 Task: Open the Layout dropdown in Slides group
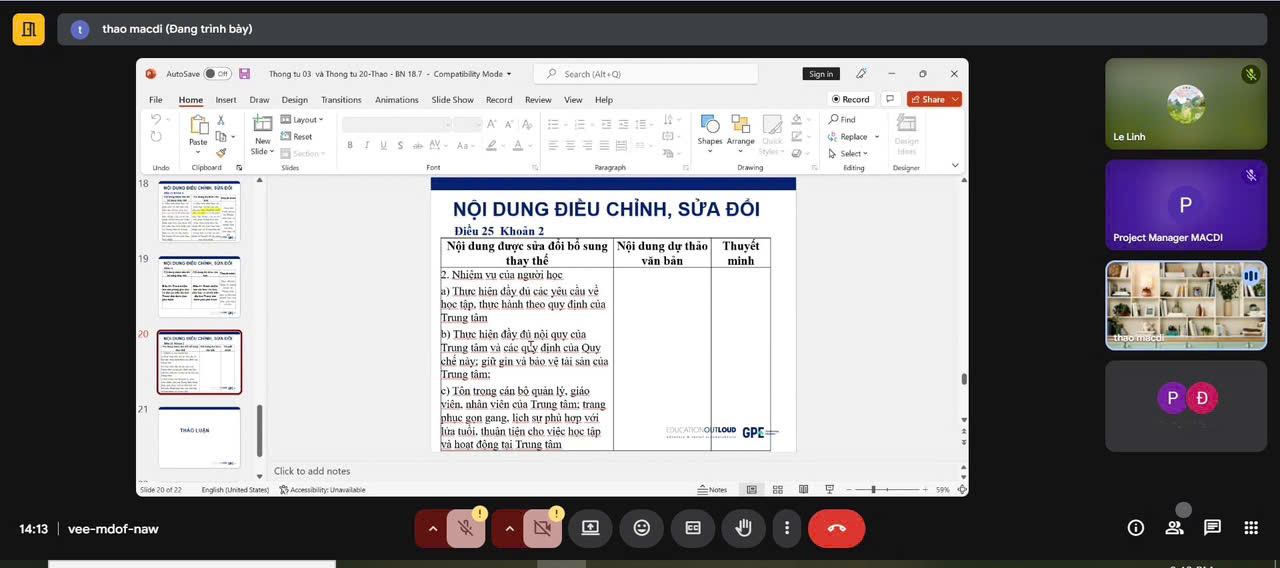[x=304, y=120]
